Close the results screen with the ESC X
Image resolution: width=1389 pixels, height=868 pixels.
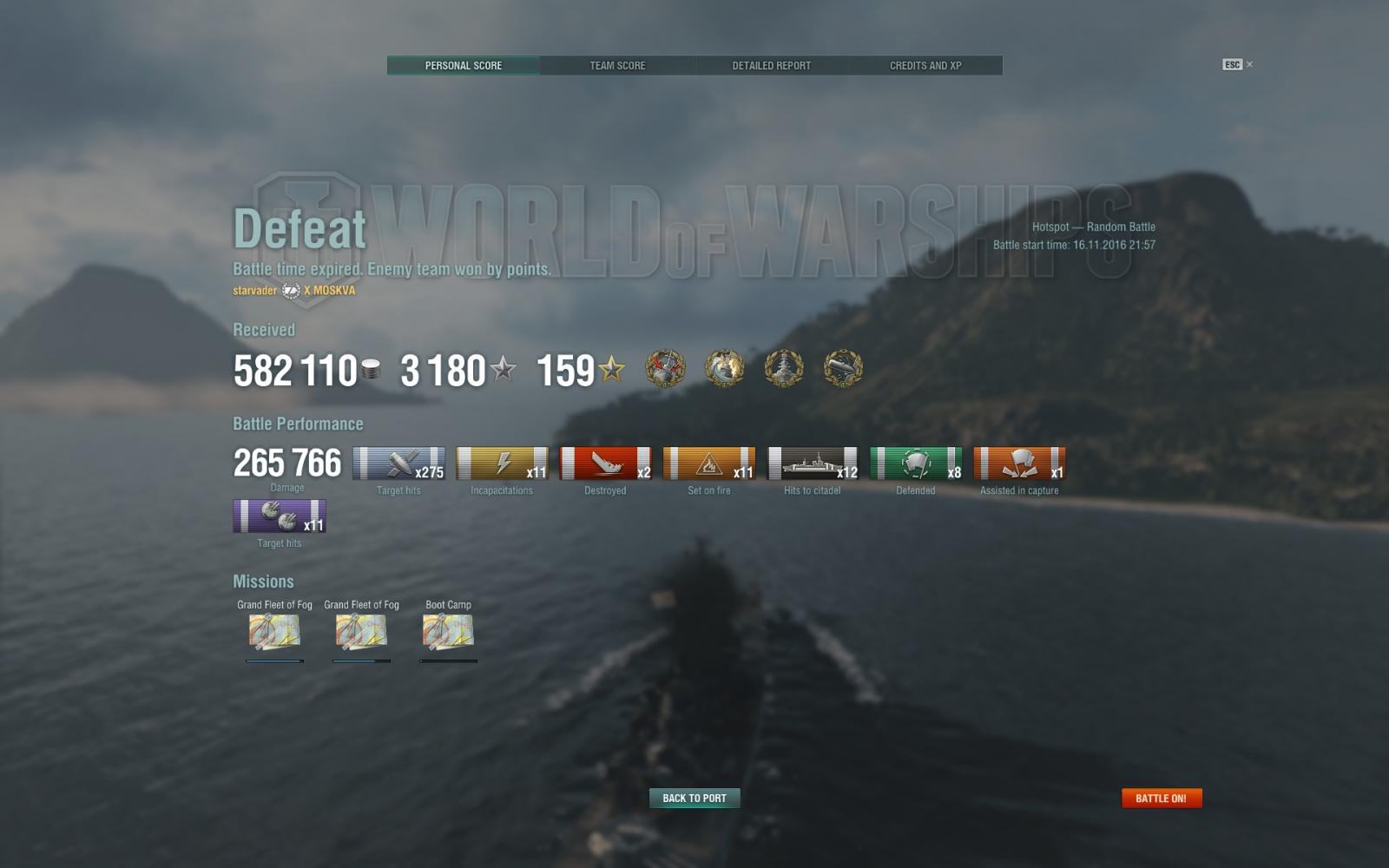click(1238, 64)
